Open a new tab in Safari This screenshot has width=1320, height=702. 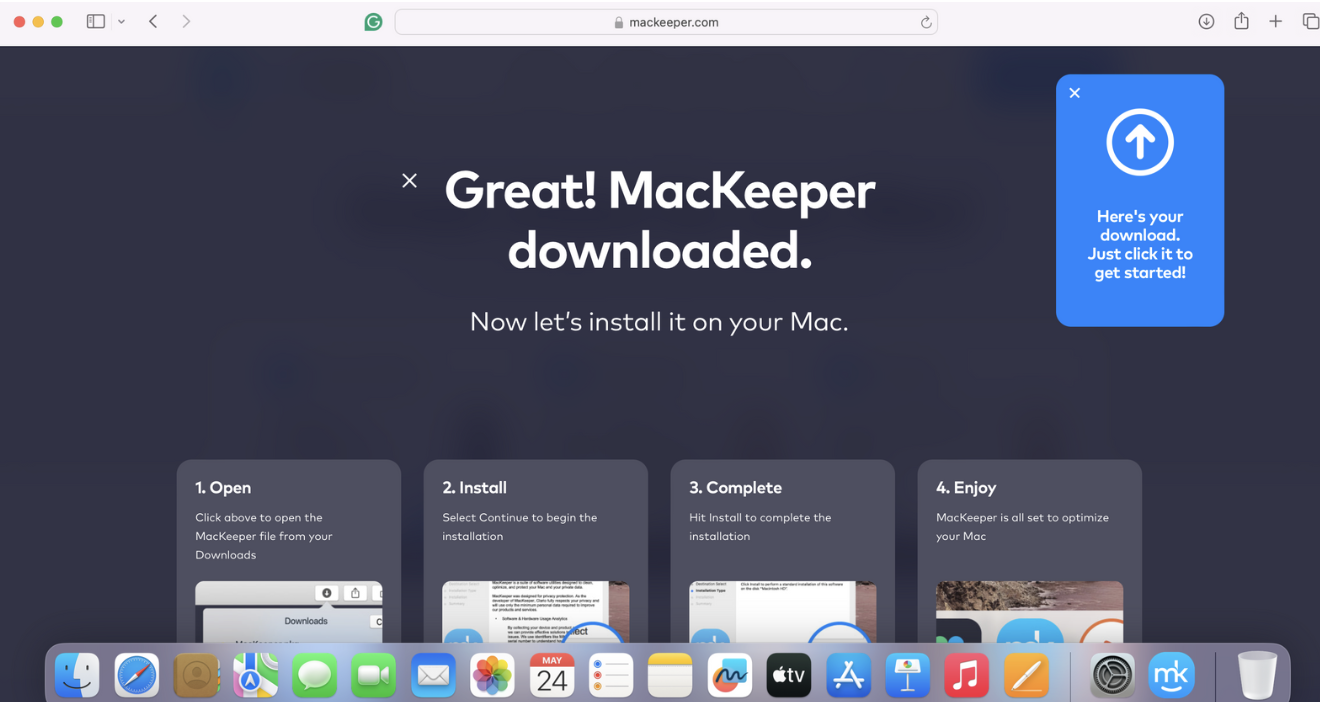[1276, 21]
